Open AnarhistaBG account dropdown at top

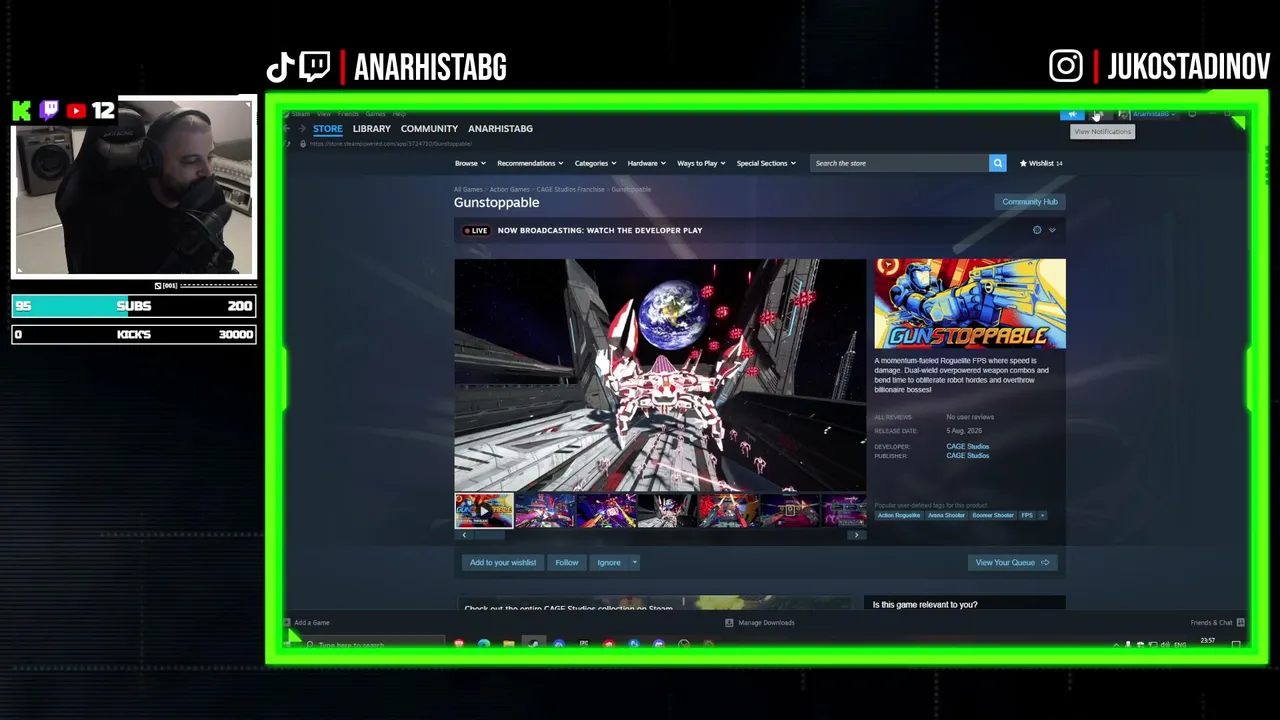coord(1153,114)
